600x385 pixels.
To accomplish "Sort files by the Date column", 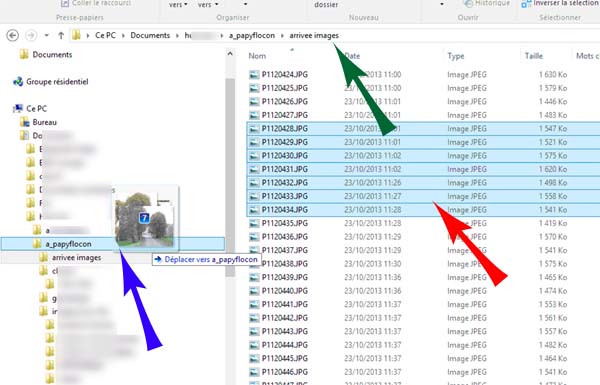I will [352, 56].
